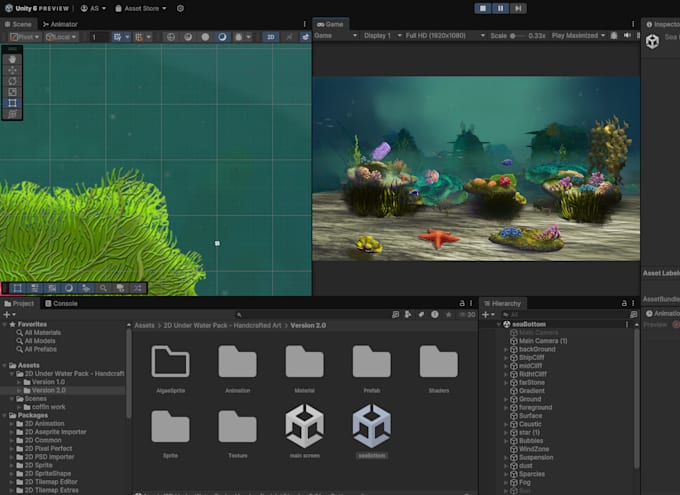This screenshot has height=495, width=680.
Task: Open Play Maximized dropdown
Action: pos(578,36)
